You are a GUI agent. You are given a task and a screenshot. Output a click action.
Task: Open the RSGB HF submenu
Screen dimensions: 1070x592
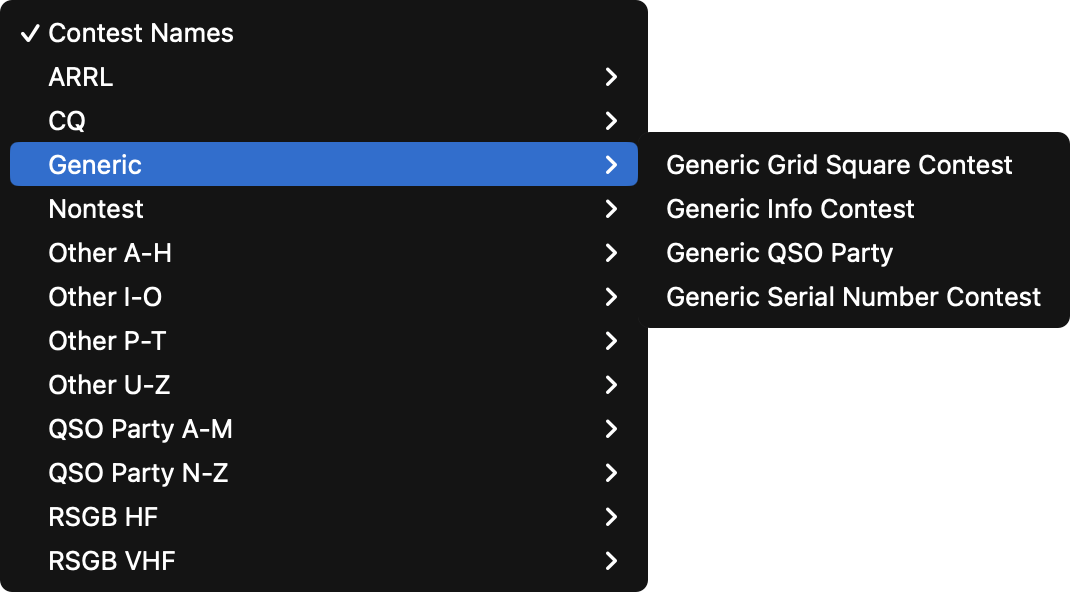(x=323, y=517)
